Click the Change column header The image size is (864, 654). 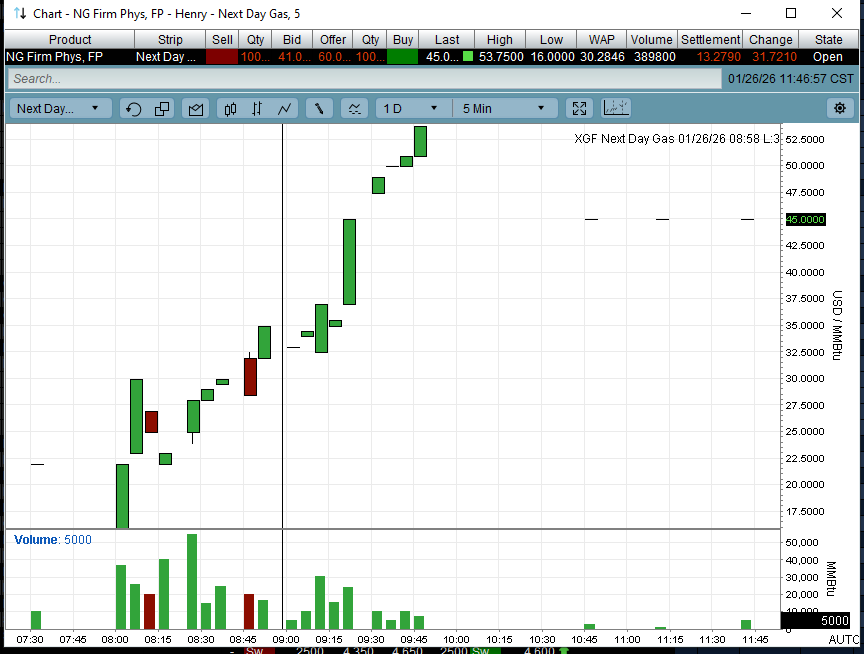(770, 40)
